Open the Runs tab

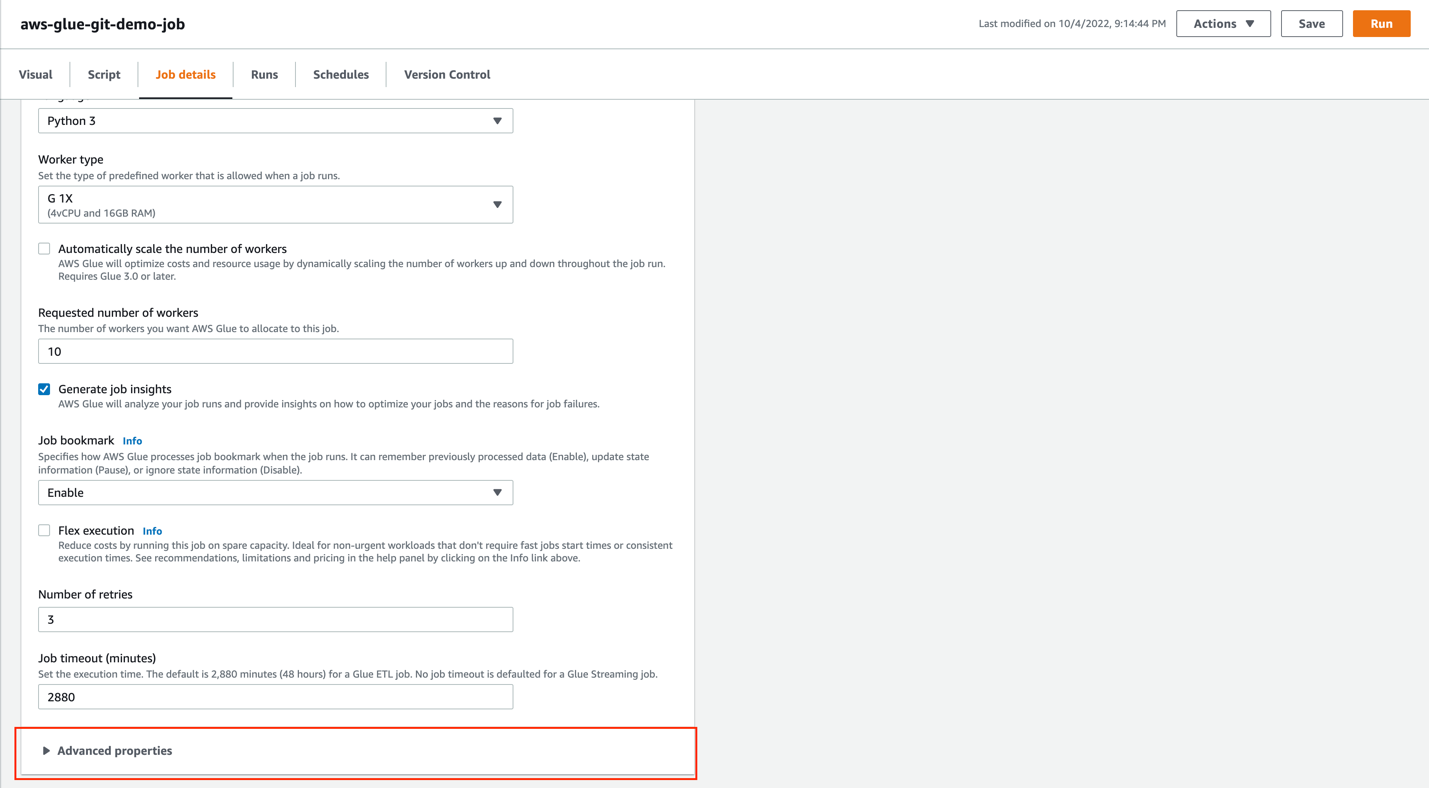pos(264,74)
